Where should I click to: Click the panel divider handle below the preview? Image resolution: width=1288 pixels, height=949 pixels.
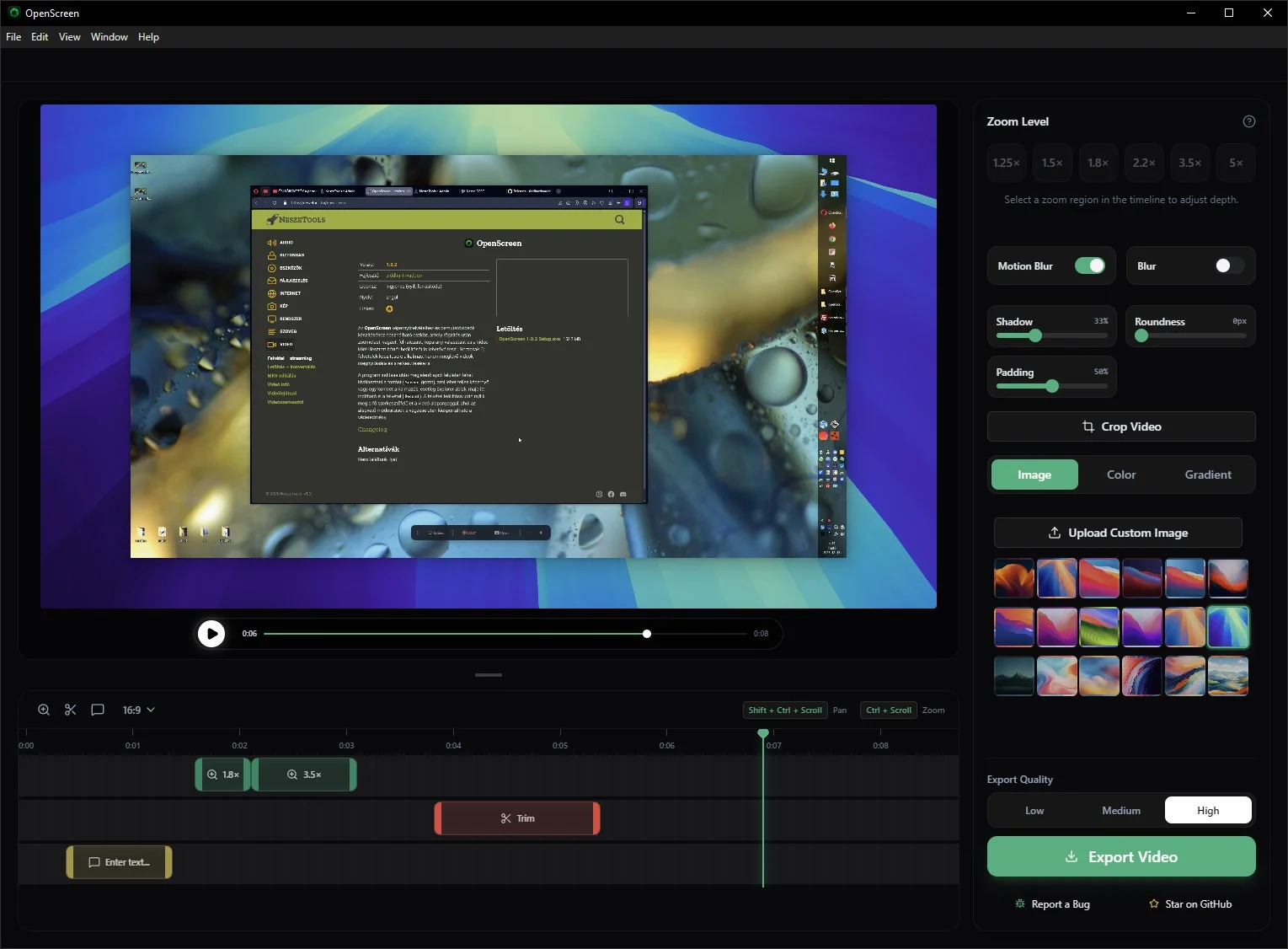click(489, 675)
